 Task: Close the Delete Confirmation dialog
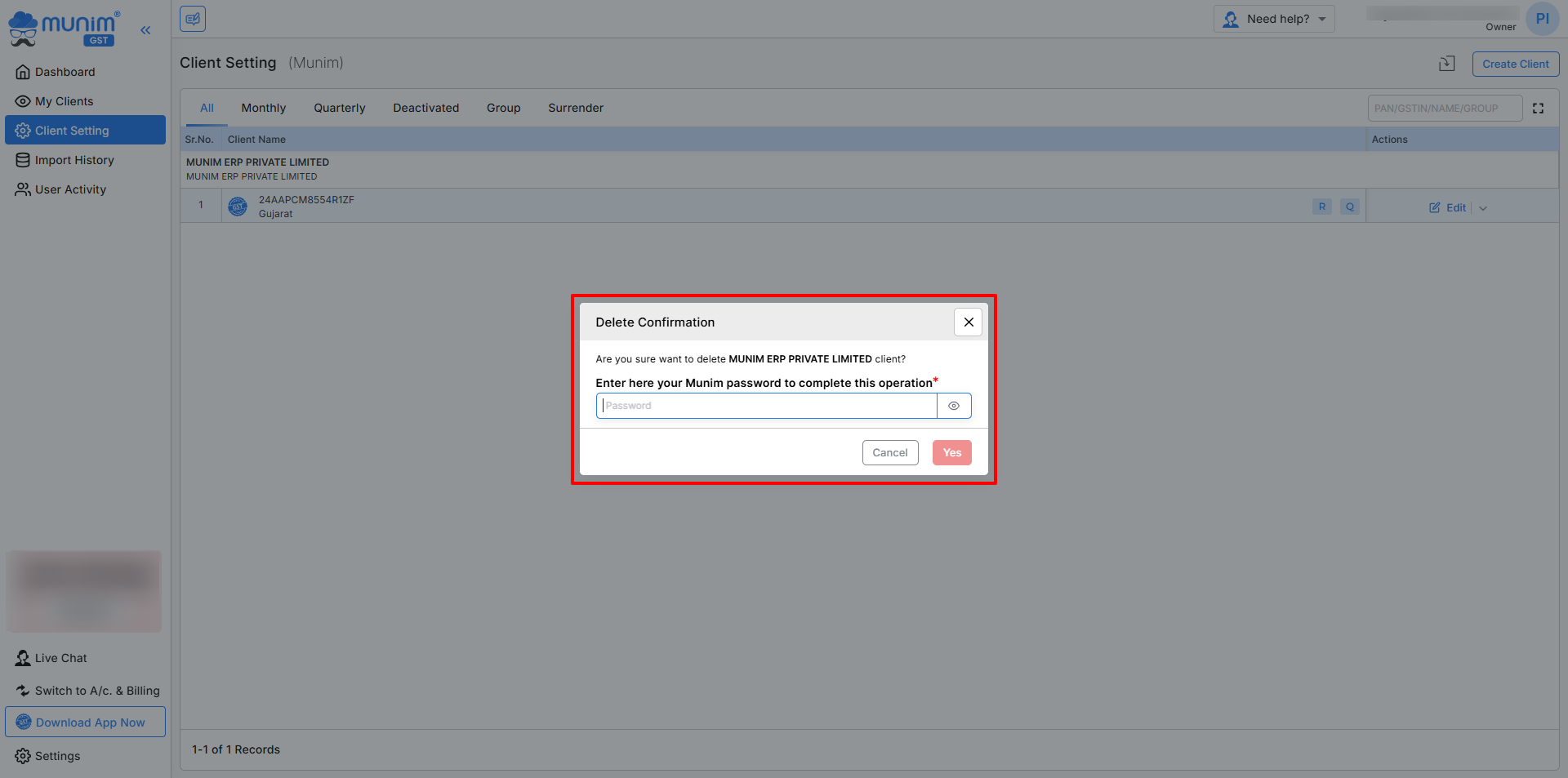click(968, 322)
